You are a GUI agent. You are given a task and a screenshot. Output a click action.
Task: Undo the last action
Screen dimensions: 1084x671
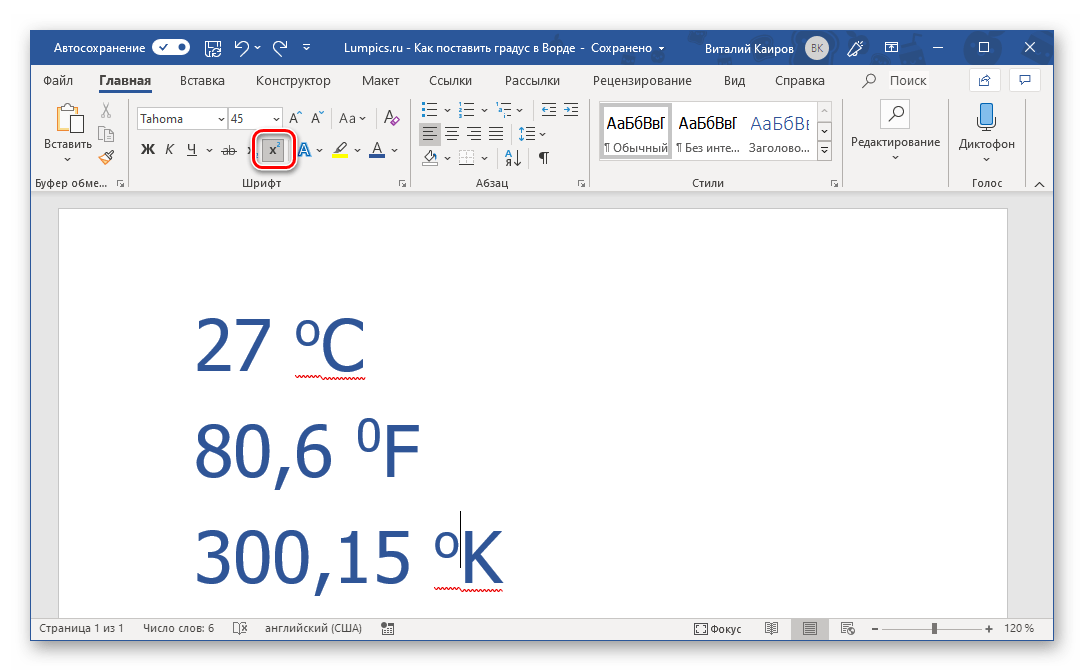coord(241,48)
